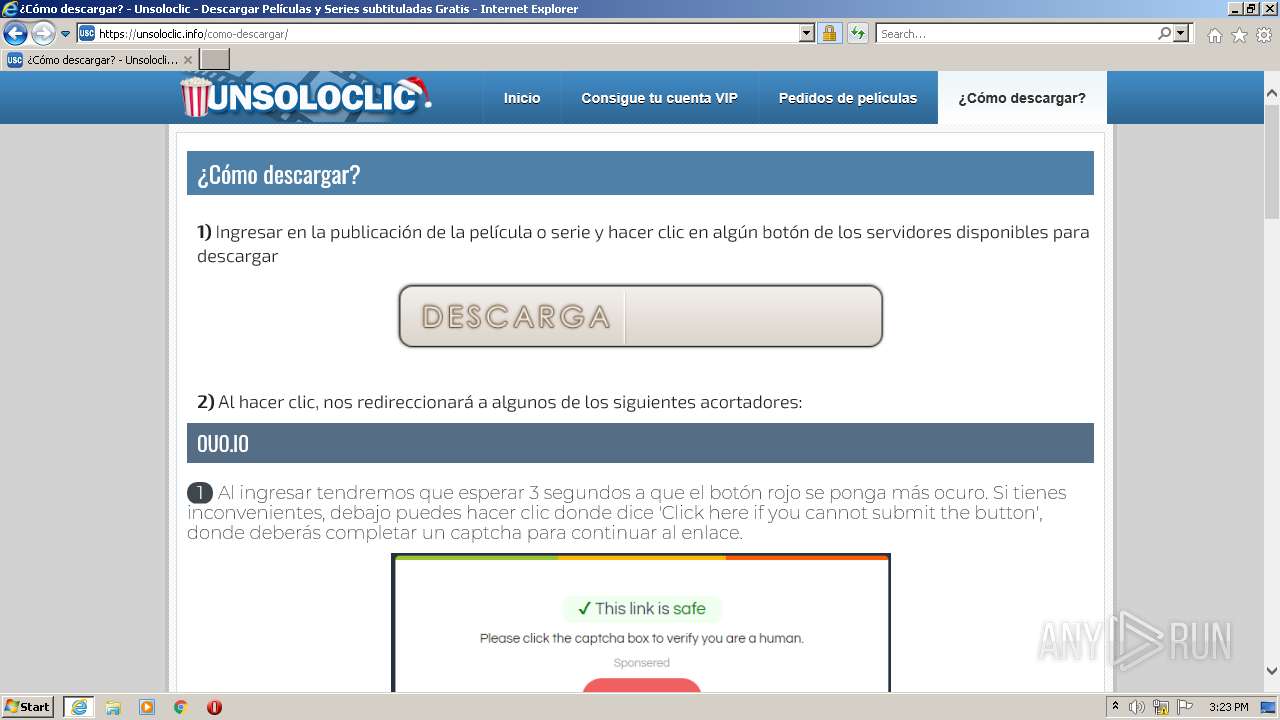The width and height of the screenshot is (1280, 720).
Task: Click the 'This link is safe' screenshot image
Action: tap(640, 622)
